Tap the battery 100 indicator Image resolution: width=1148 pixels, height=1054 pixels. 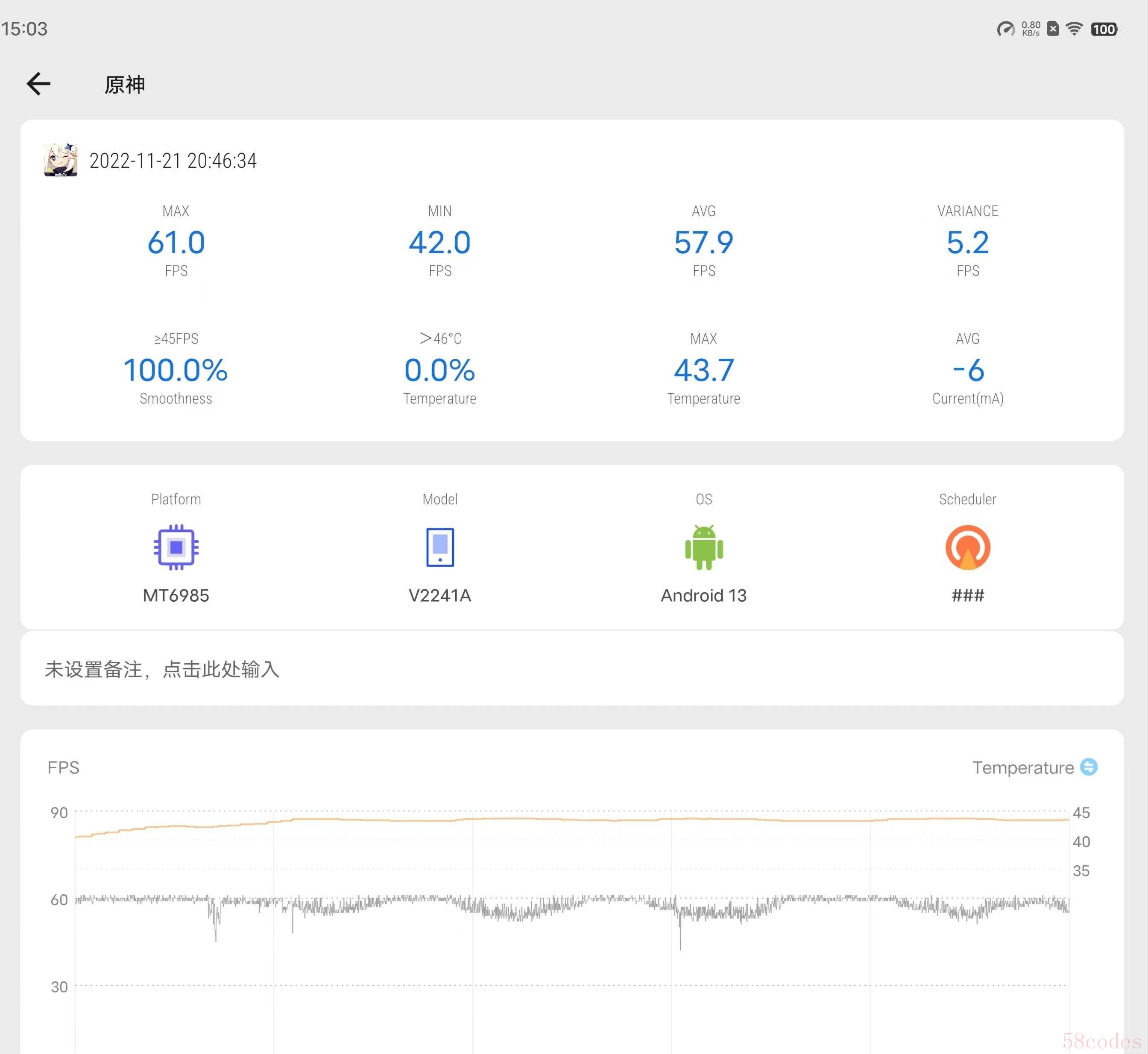pyautogui.click(x=1104, y=29)
